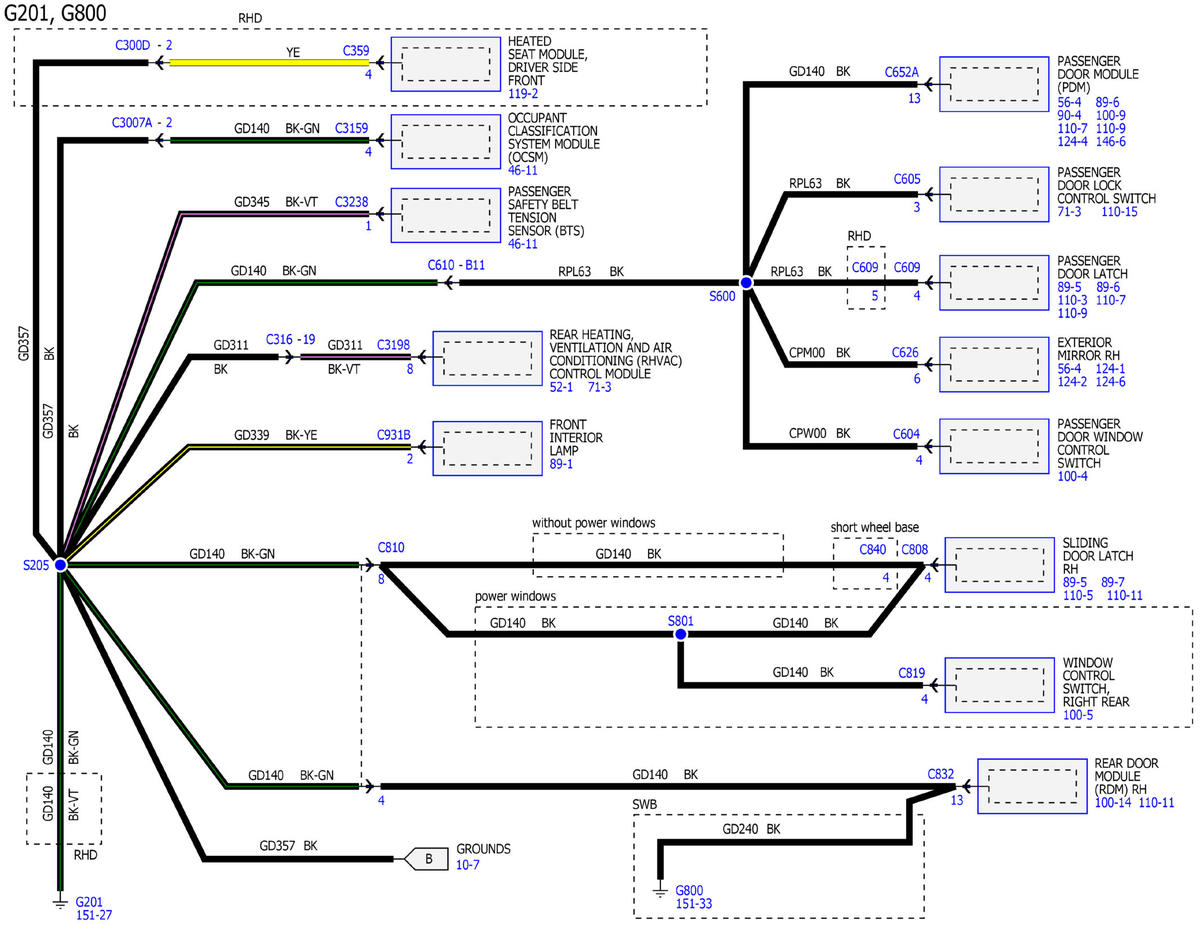The height and width of the screenshot is (927, 1200).
Task: Open page 100-5 for right rear window switch
Action: [1076, 716]
